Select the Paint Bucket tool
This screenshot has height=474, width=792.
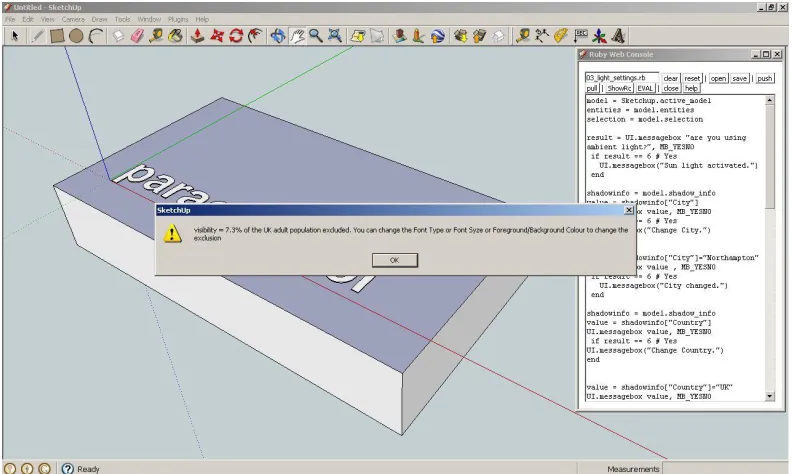176,36
